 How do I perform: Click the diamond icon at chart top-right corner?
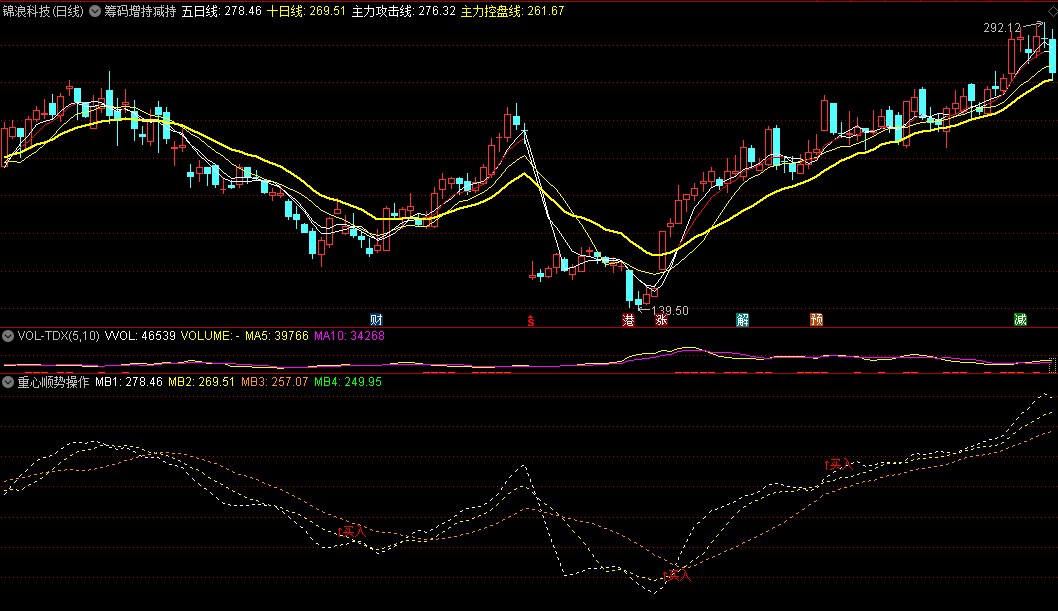tap(1053, 11)
